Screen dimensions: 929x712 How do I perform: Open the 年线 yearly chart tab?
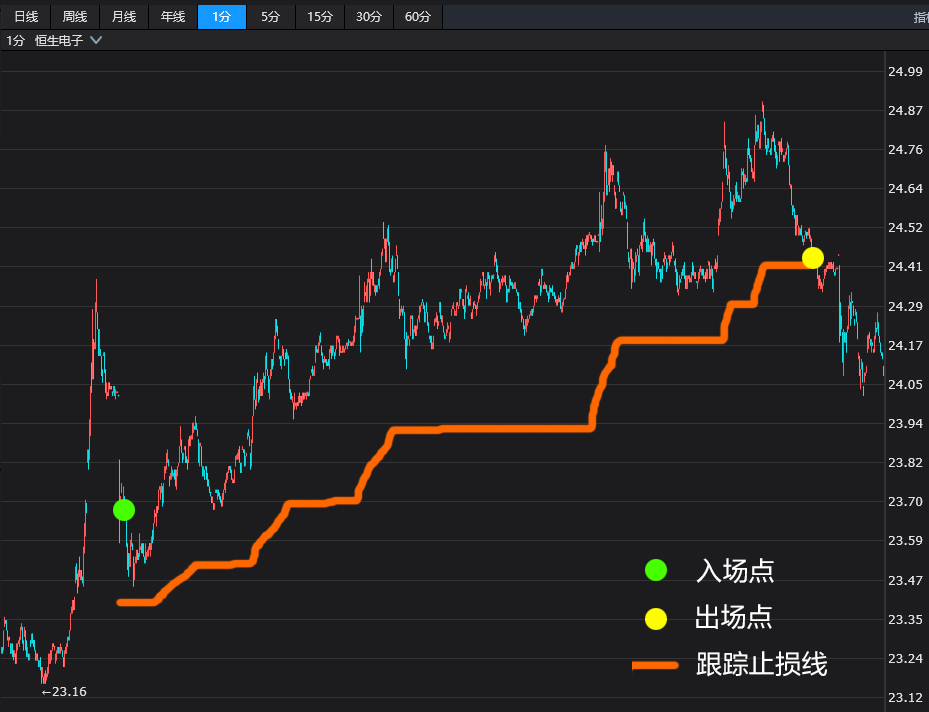pyautogui.click(x=173, y=17)
